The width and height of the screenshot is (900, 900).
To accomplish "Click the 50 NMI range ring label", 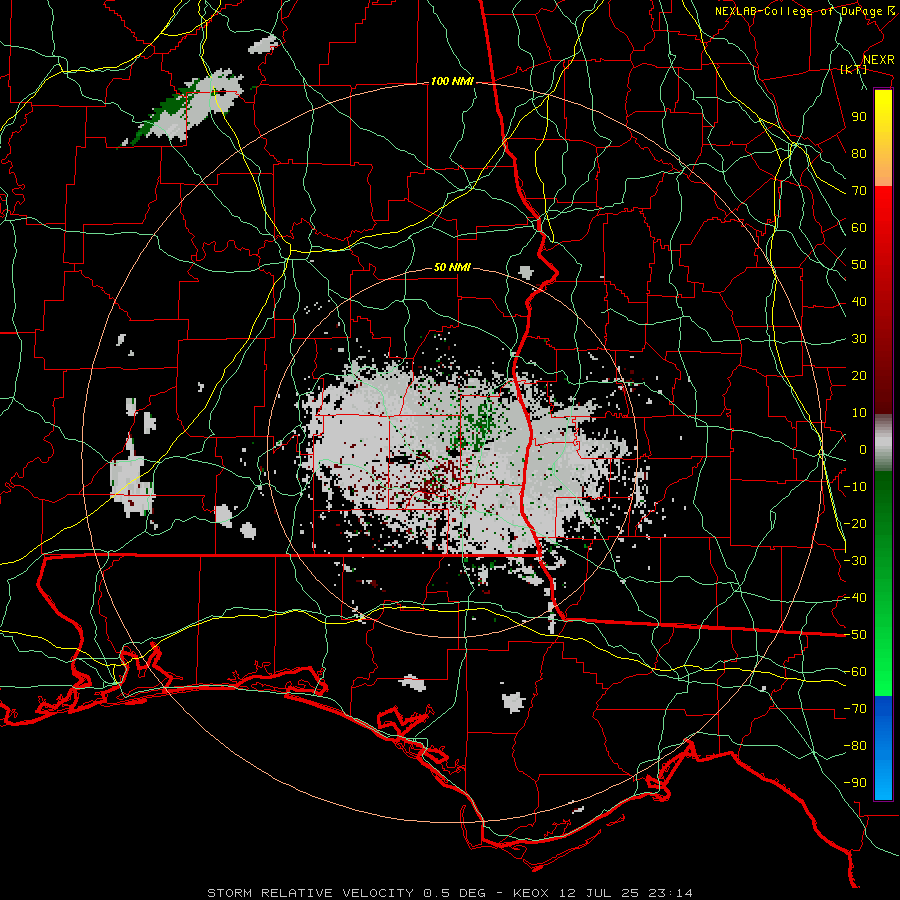I will tap(452, 267).
